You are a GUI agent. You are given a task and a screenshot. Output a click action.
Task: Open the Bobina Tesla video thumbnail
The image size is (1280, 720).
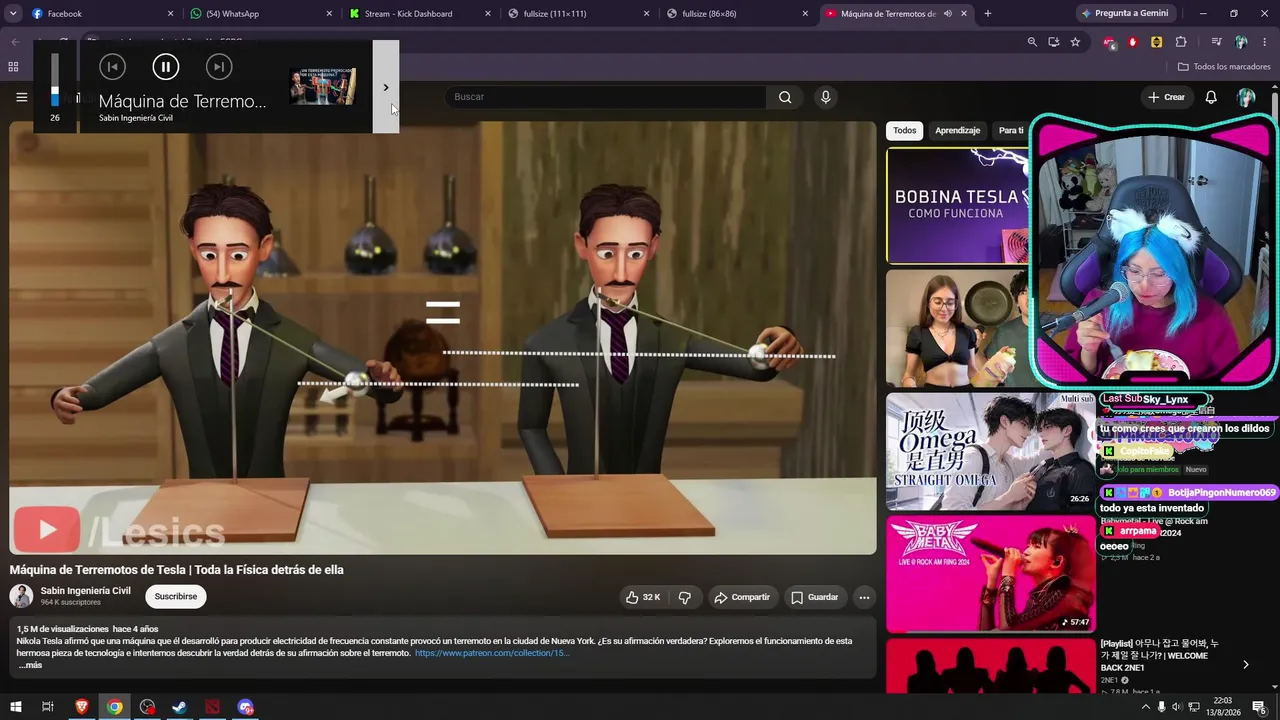coord(957,206)
